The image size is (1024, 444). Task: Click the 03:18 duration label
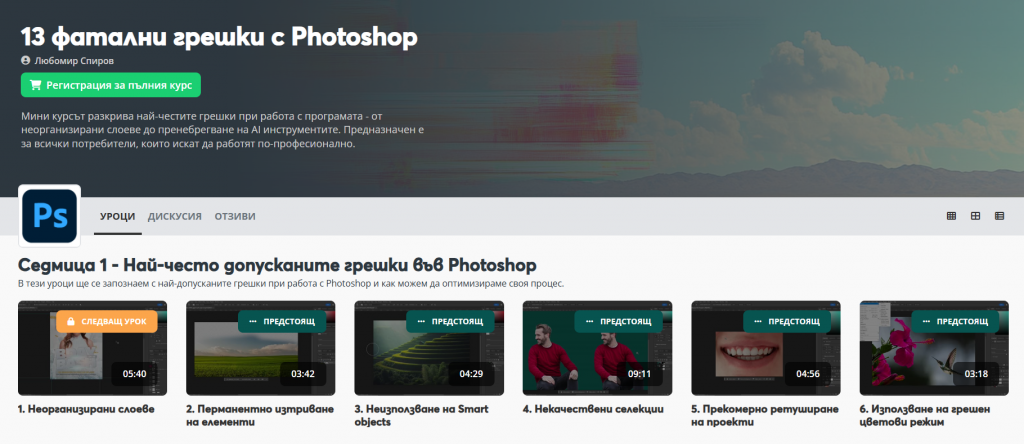pos(976,374)
